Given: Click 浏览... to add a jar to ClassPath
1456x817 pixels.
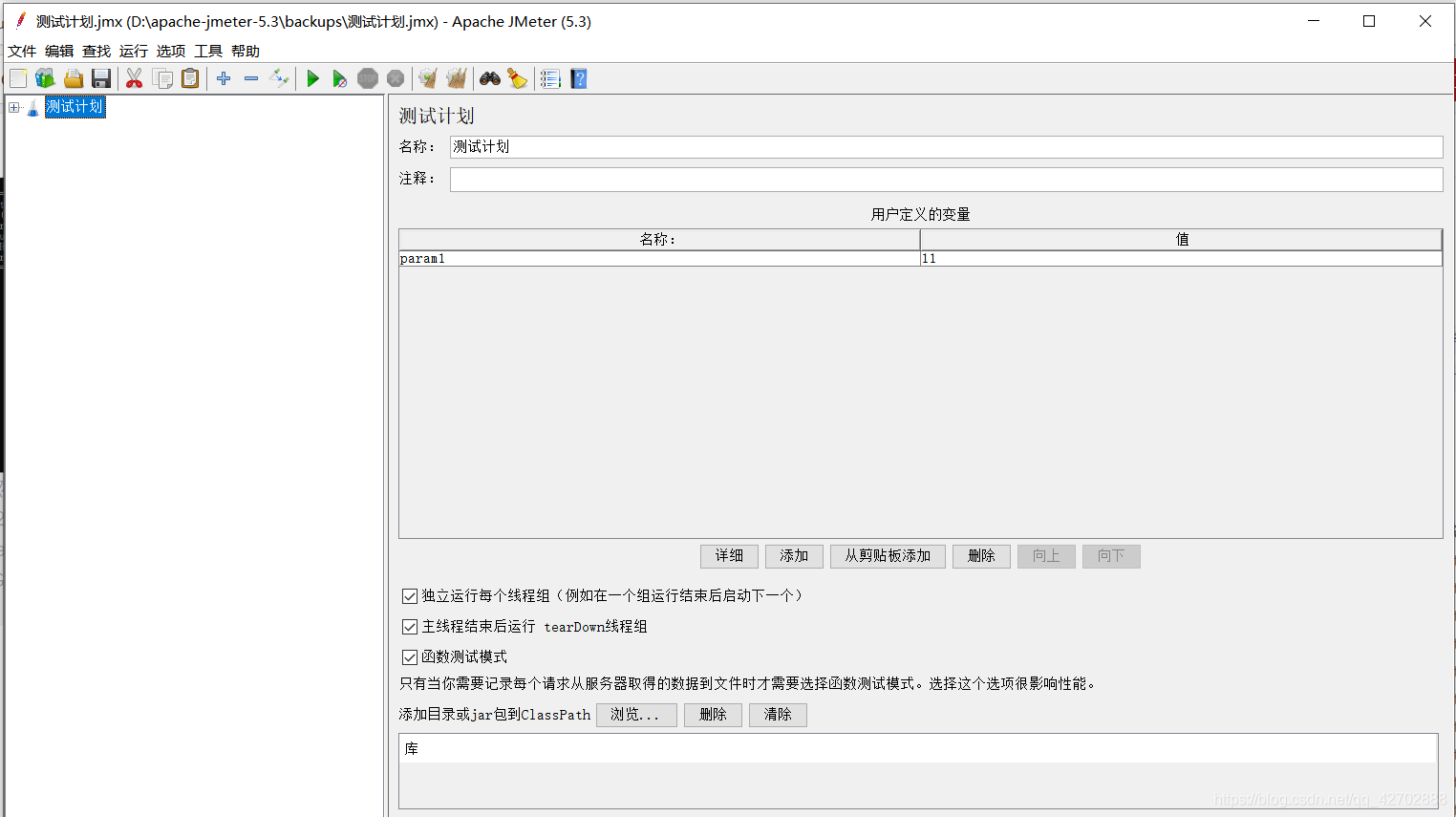Looking at the screenshot, I should tap(636, 715).
